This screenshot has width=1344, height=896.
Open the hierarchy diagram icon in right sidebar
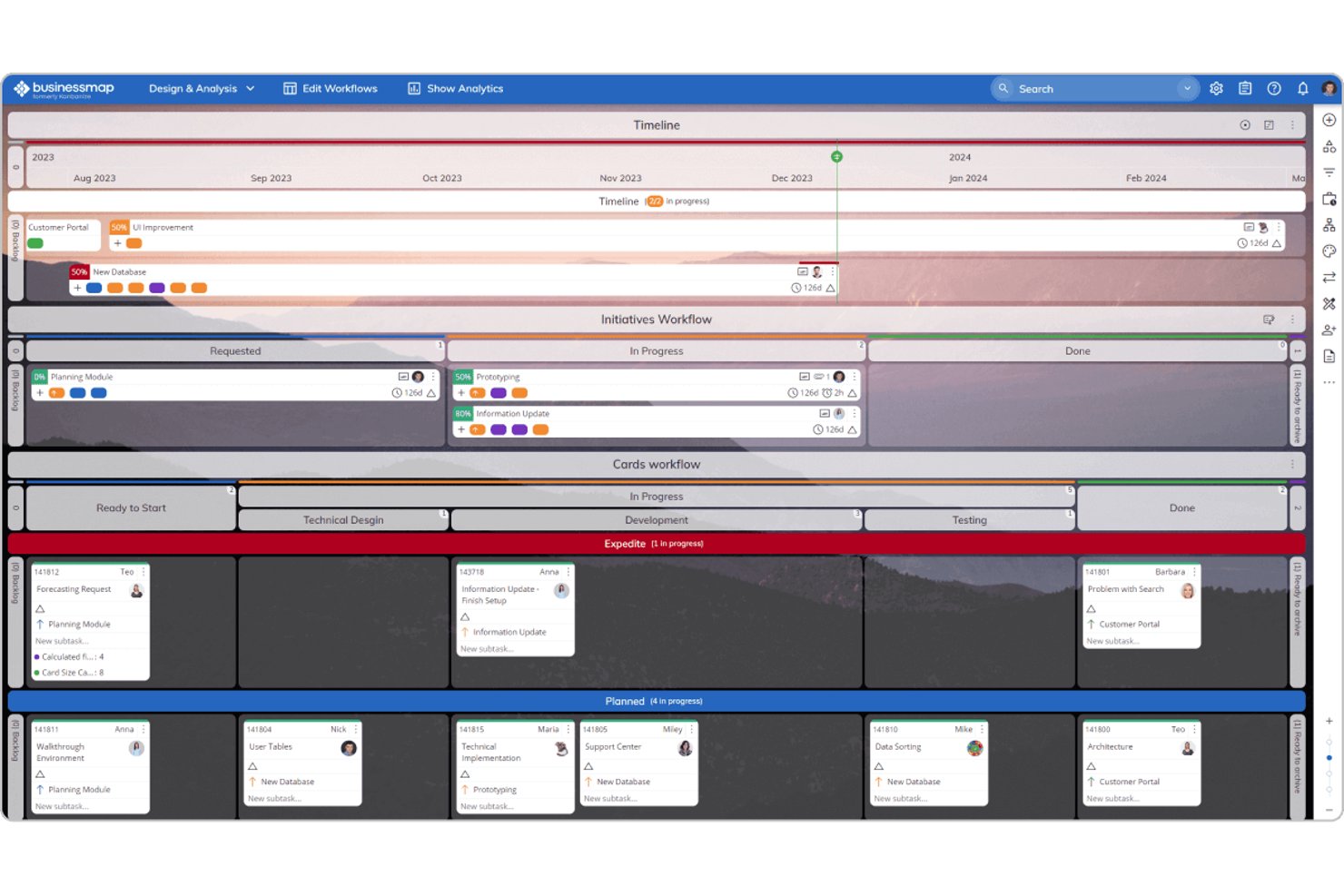1329,225
